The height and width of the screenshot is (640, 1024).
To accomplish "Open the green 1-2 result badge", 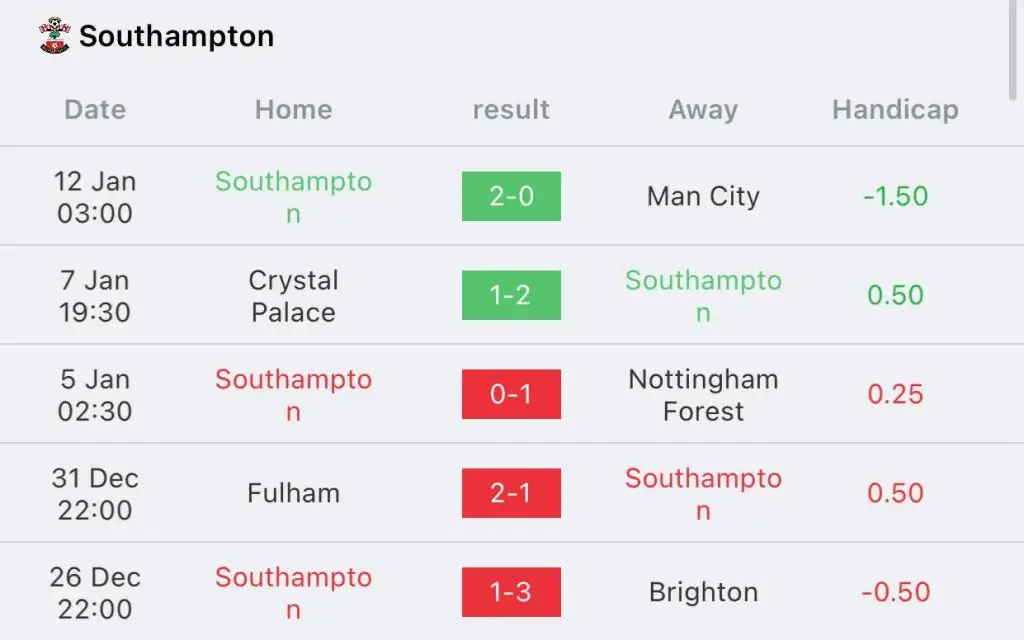I will 511,295.
